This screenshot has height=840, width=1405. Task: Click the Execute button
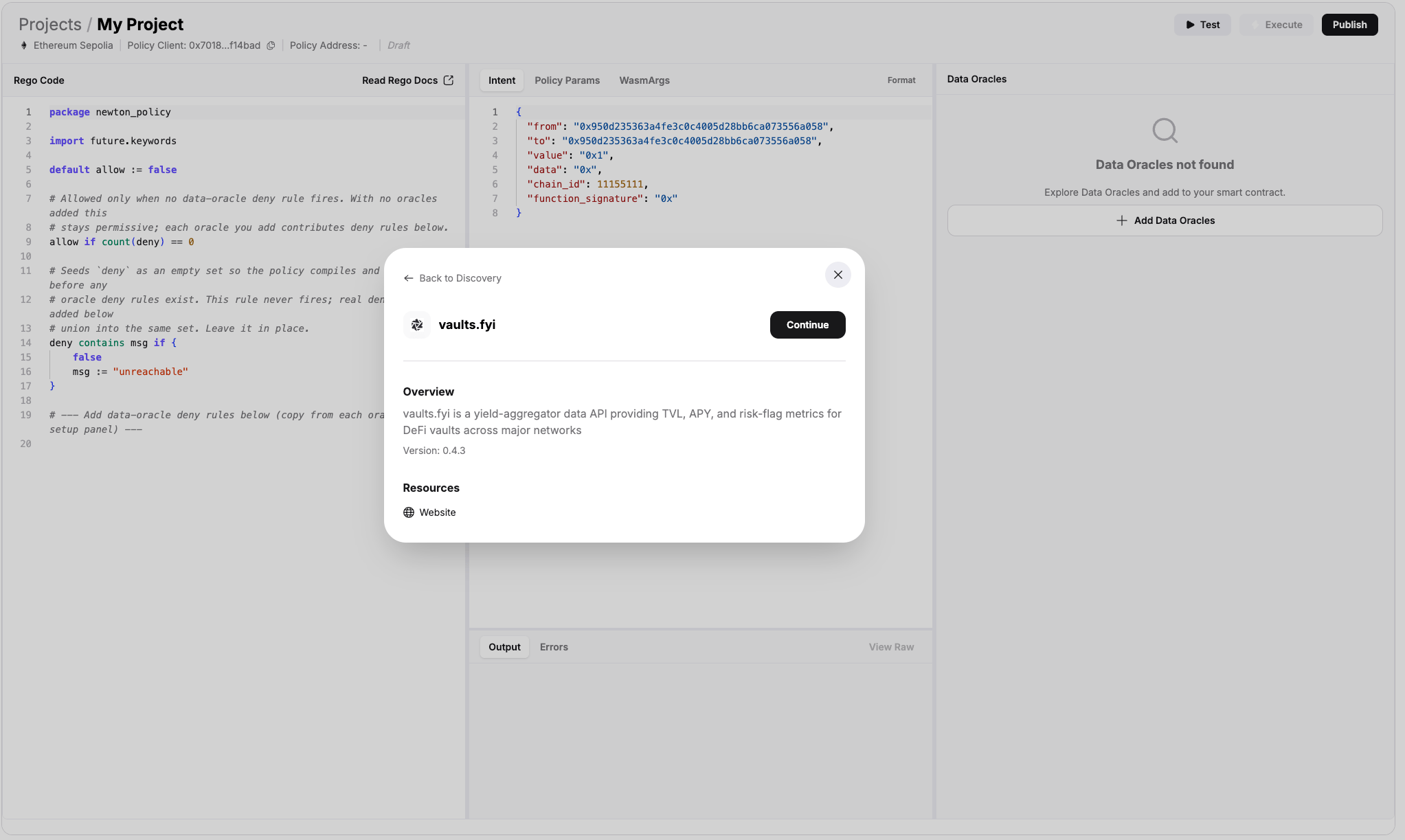[x=1276, y=25]
